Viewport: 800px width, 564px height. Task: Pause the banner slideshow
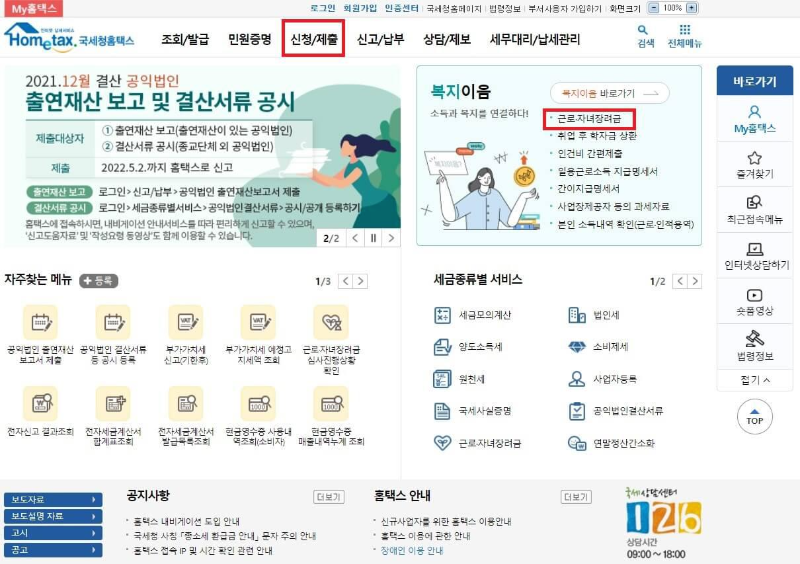point(373,238)
